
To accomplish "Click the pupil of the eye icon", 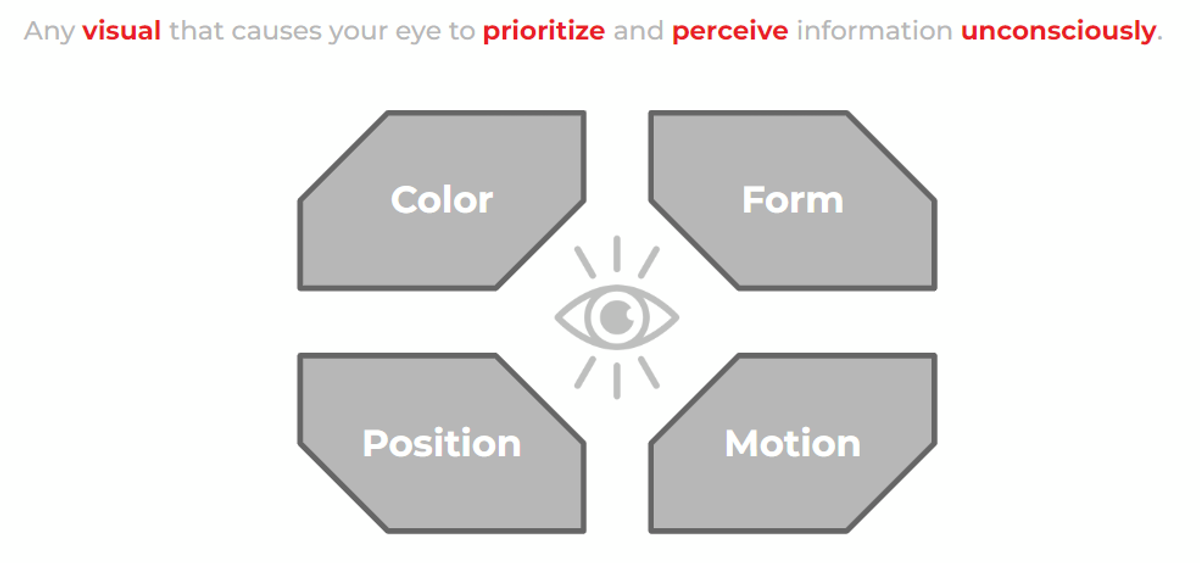I will (617, 318).
